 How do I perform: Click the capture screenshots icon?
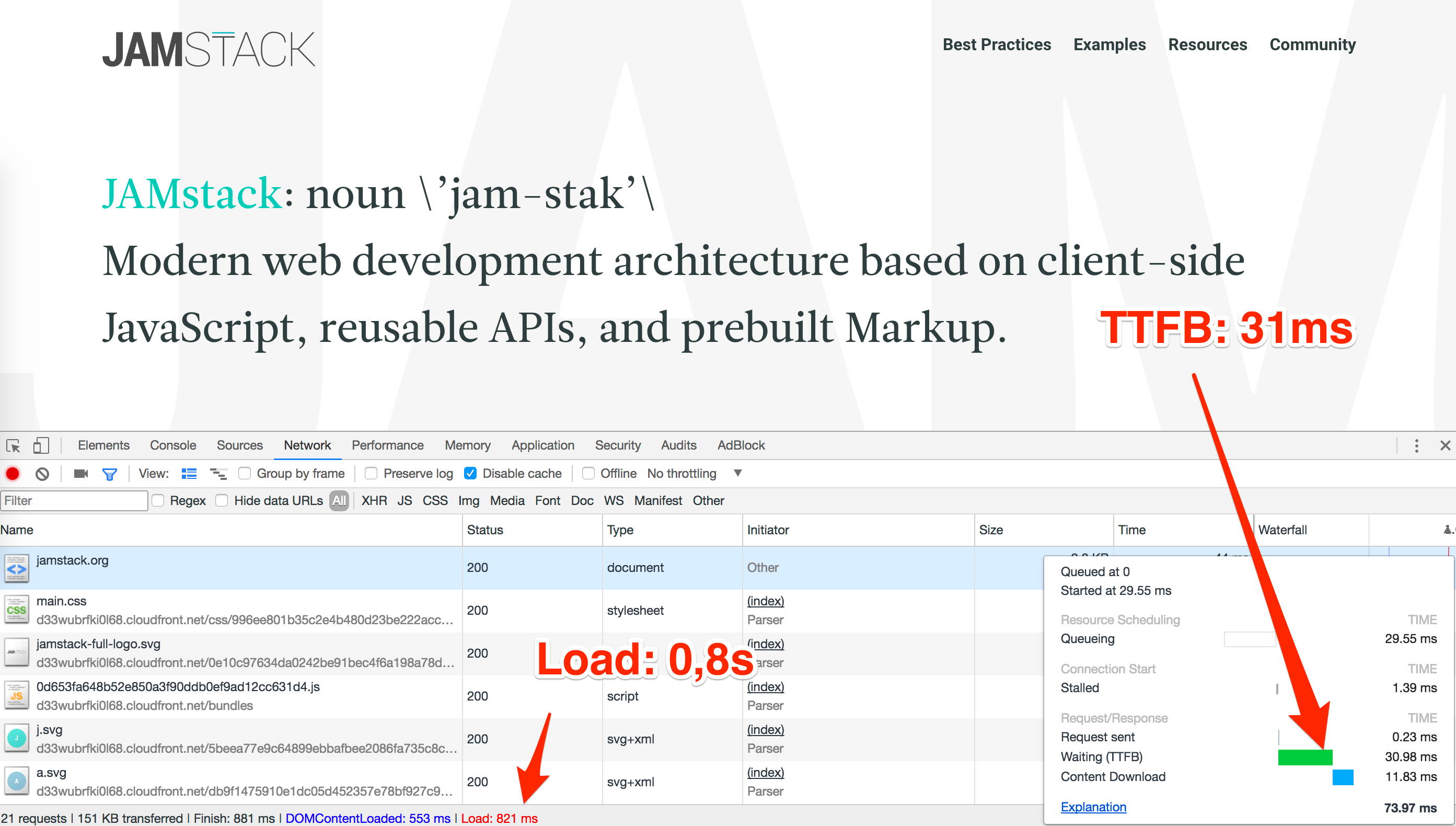(83, 473)
